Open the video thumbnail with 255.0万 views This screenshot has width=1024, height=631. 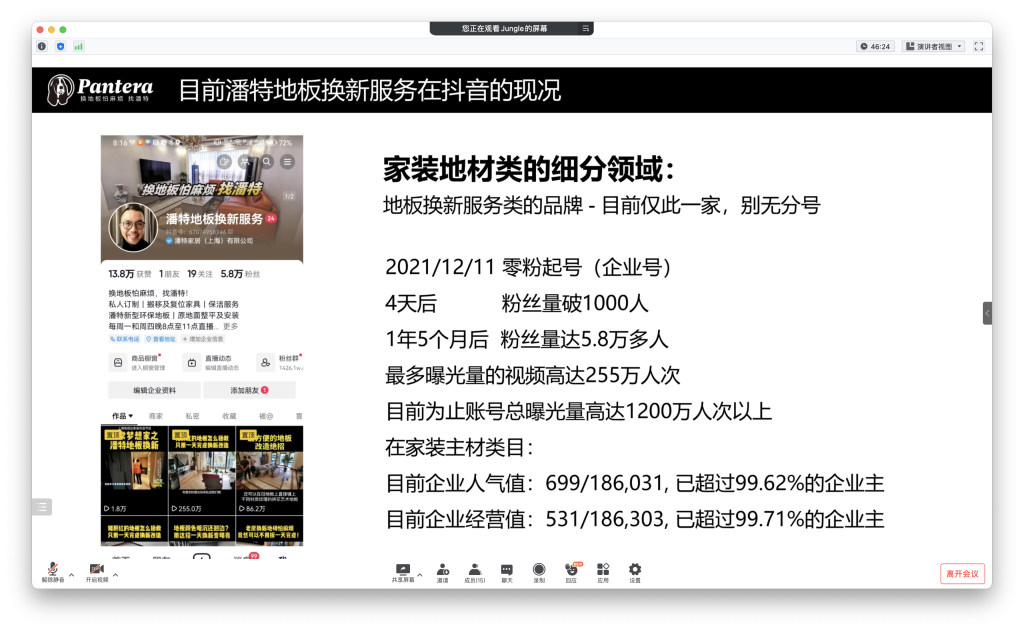(202, 470)
